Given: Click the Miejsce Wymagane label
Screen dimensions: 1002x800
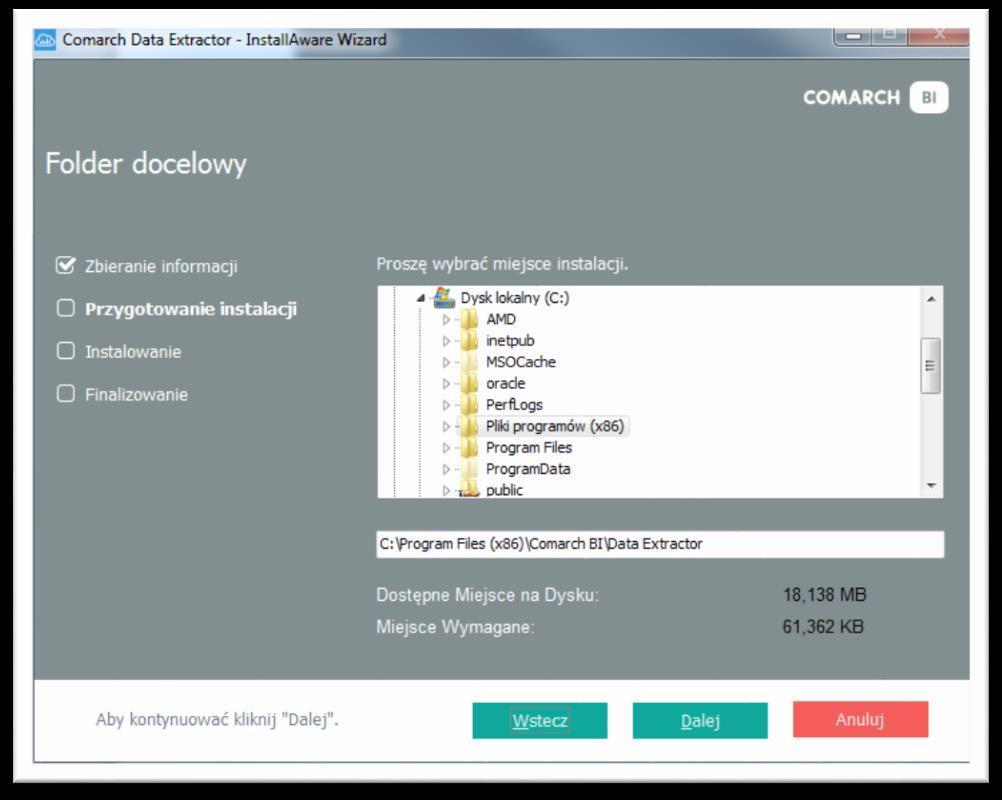Looking at the screenshot, I should tap(455, 627).
